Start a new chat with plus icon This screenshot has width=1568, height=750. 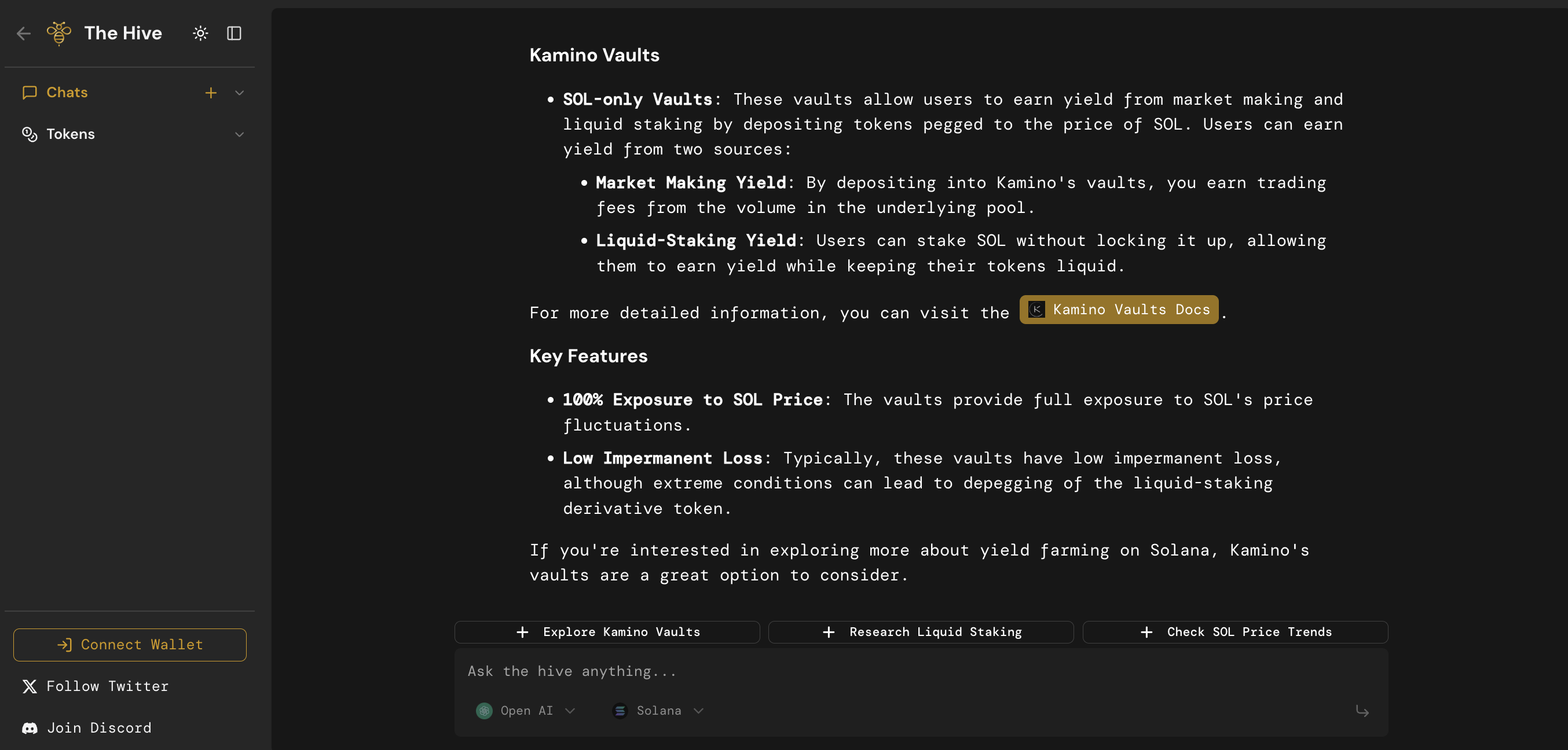211,93
